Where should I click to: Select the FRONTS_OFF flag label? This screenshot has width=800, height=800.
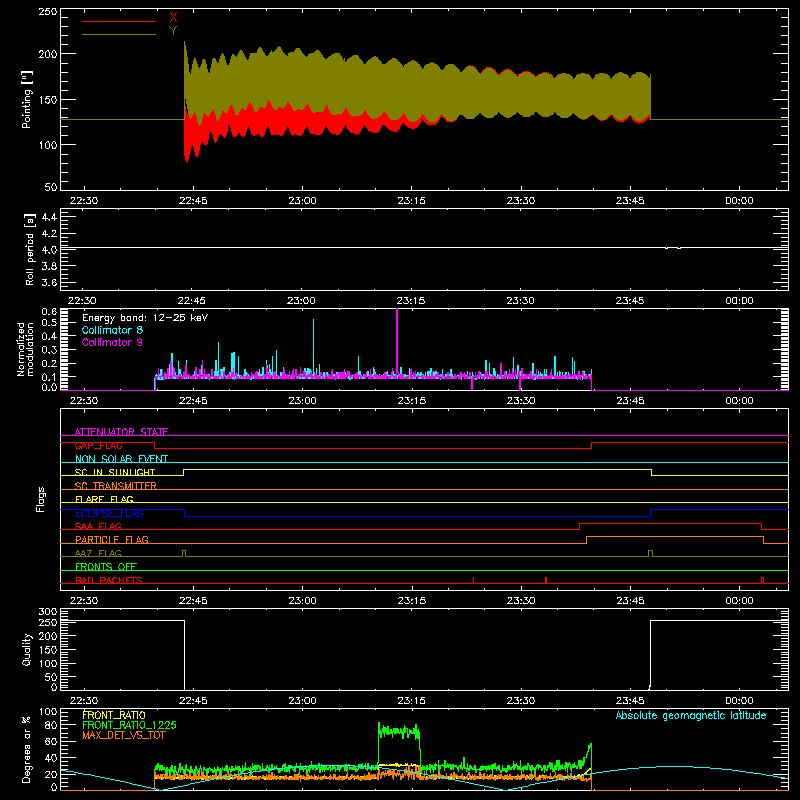click(x=106, y=566)
